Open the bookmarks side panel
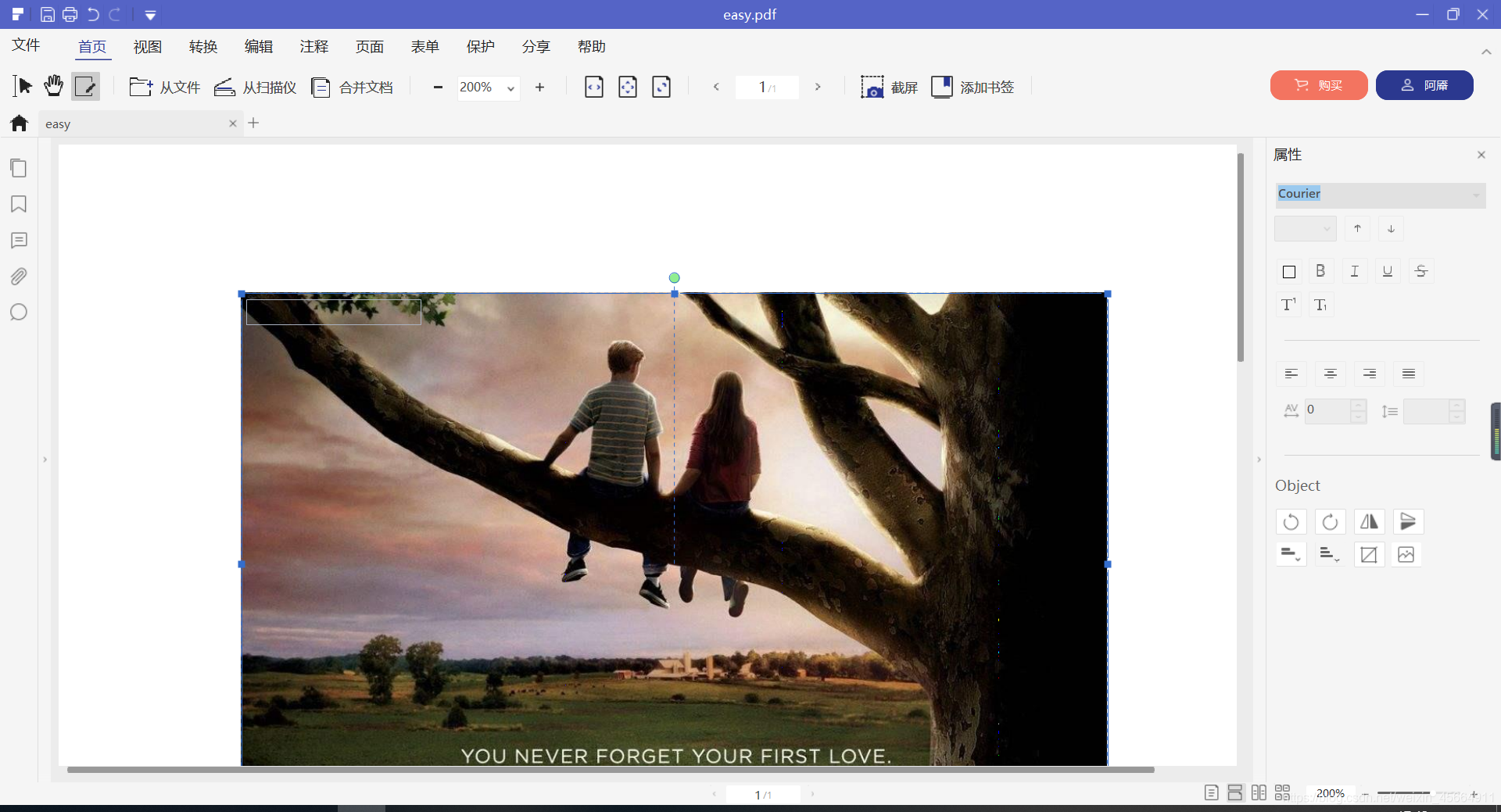1501x812 pixels. coord(19,204)
